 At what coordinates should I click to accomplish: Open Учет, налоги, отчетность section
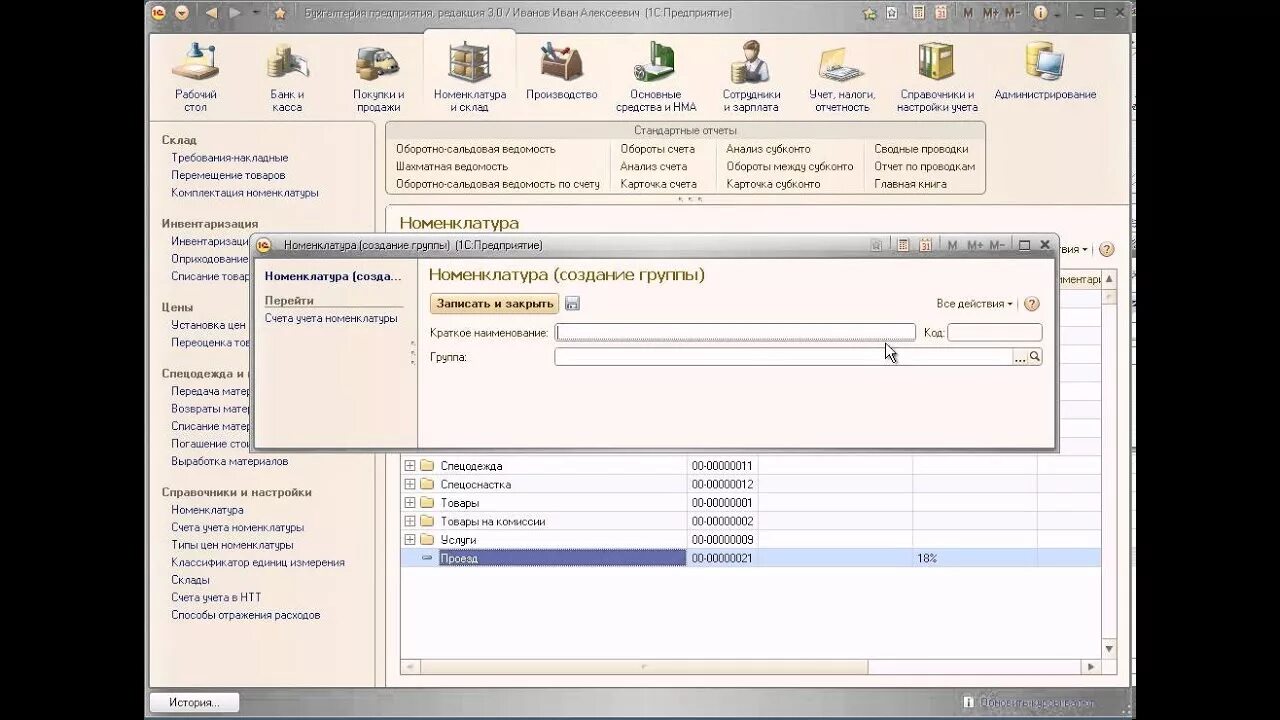click(x=842, y=76)
